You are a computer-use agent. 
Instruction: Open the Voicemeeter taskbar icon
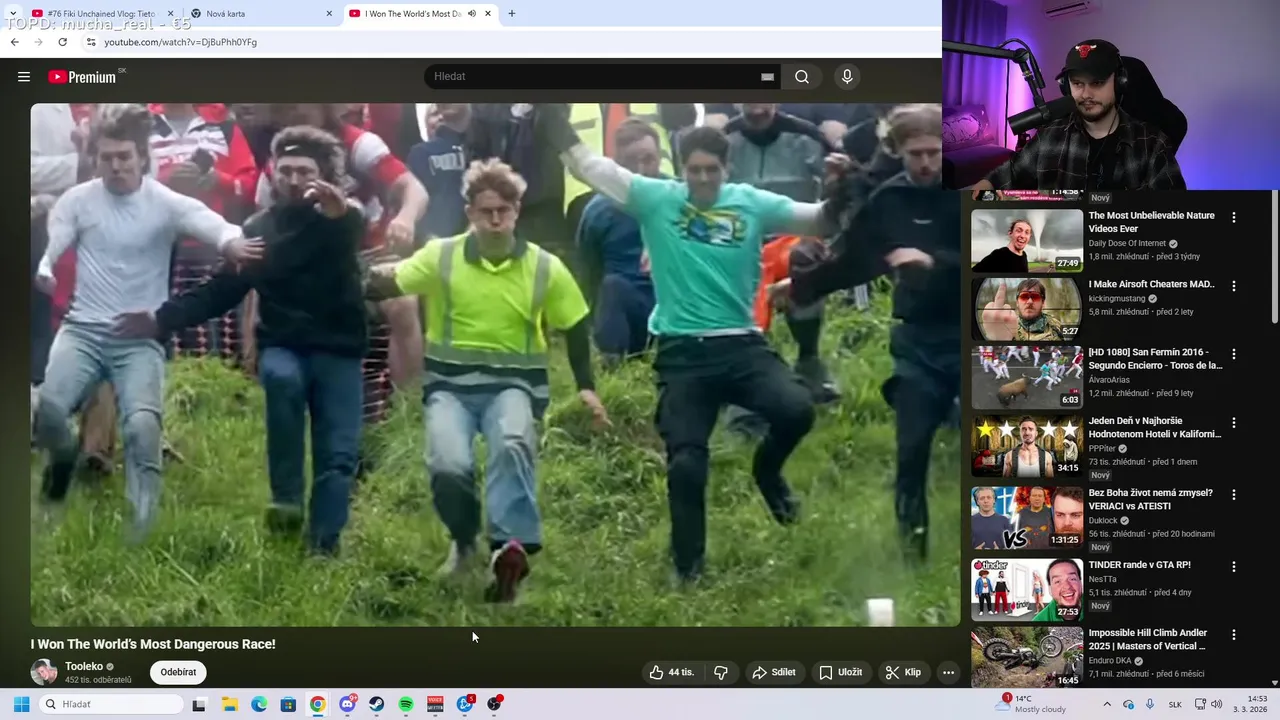pos(435,704)
